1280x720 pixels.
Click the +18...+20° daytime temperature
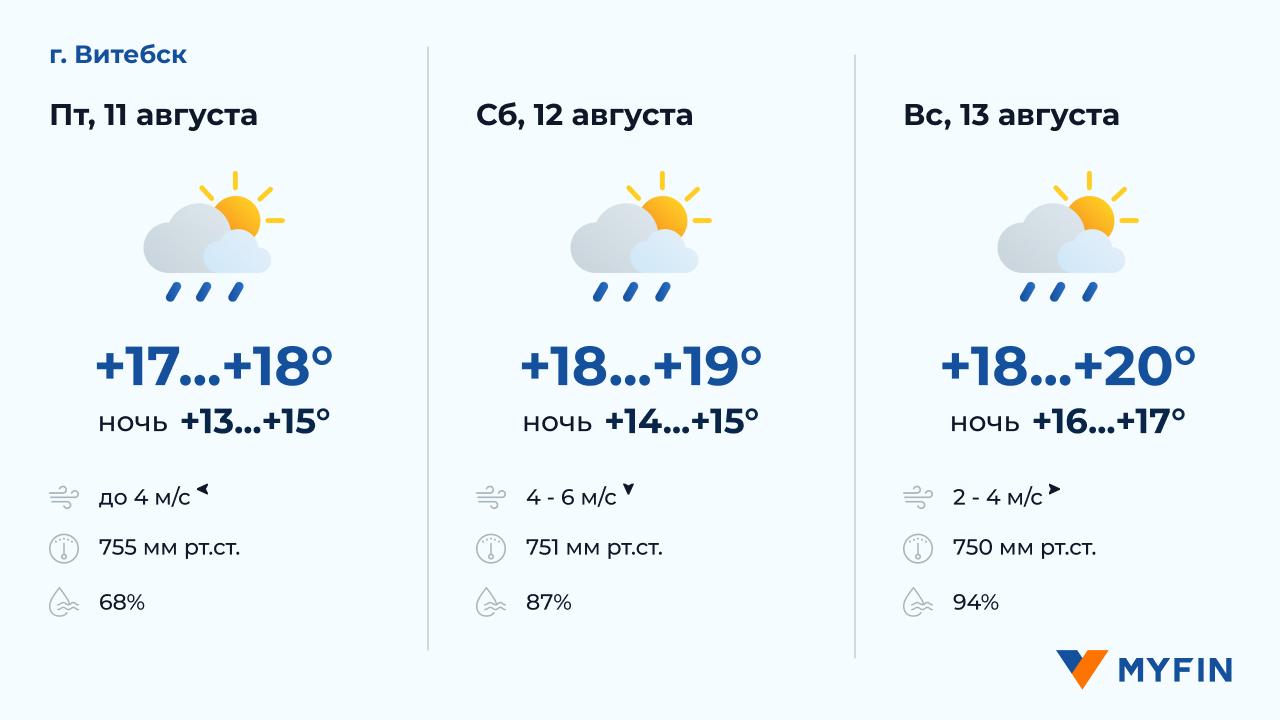tap(1067, 366)
